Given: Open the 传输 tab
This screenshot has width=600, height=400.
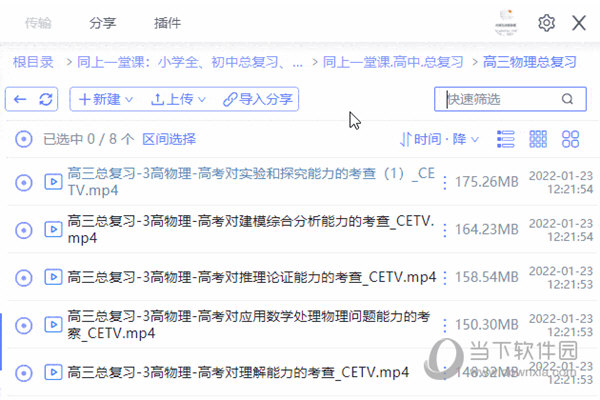Looking at the screenshot, I should tap(38, 23).
